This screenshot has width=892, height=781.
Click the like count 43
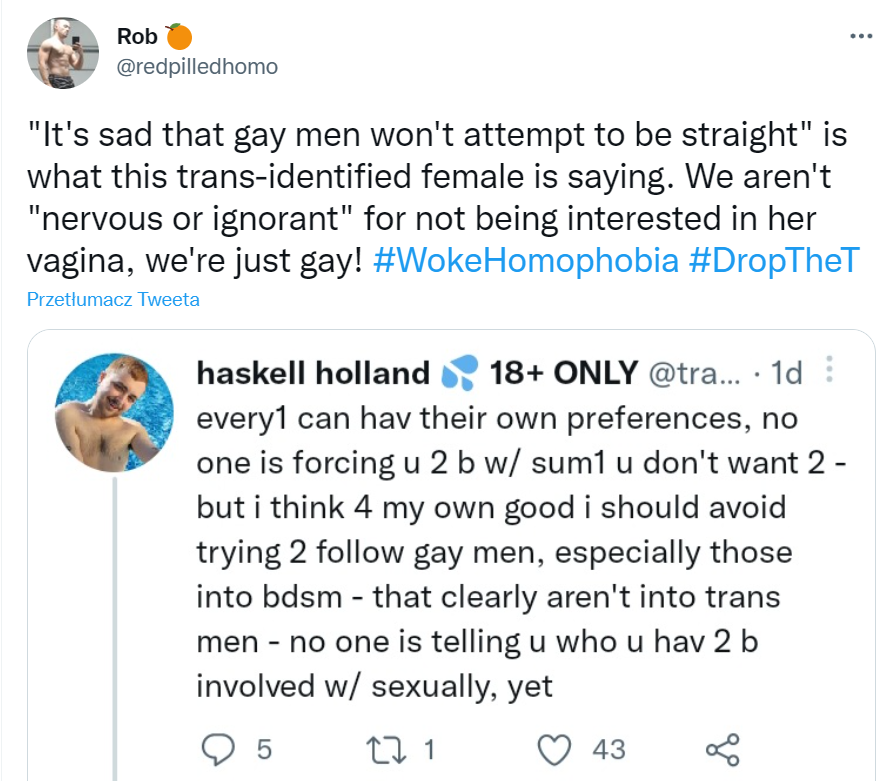609,750
